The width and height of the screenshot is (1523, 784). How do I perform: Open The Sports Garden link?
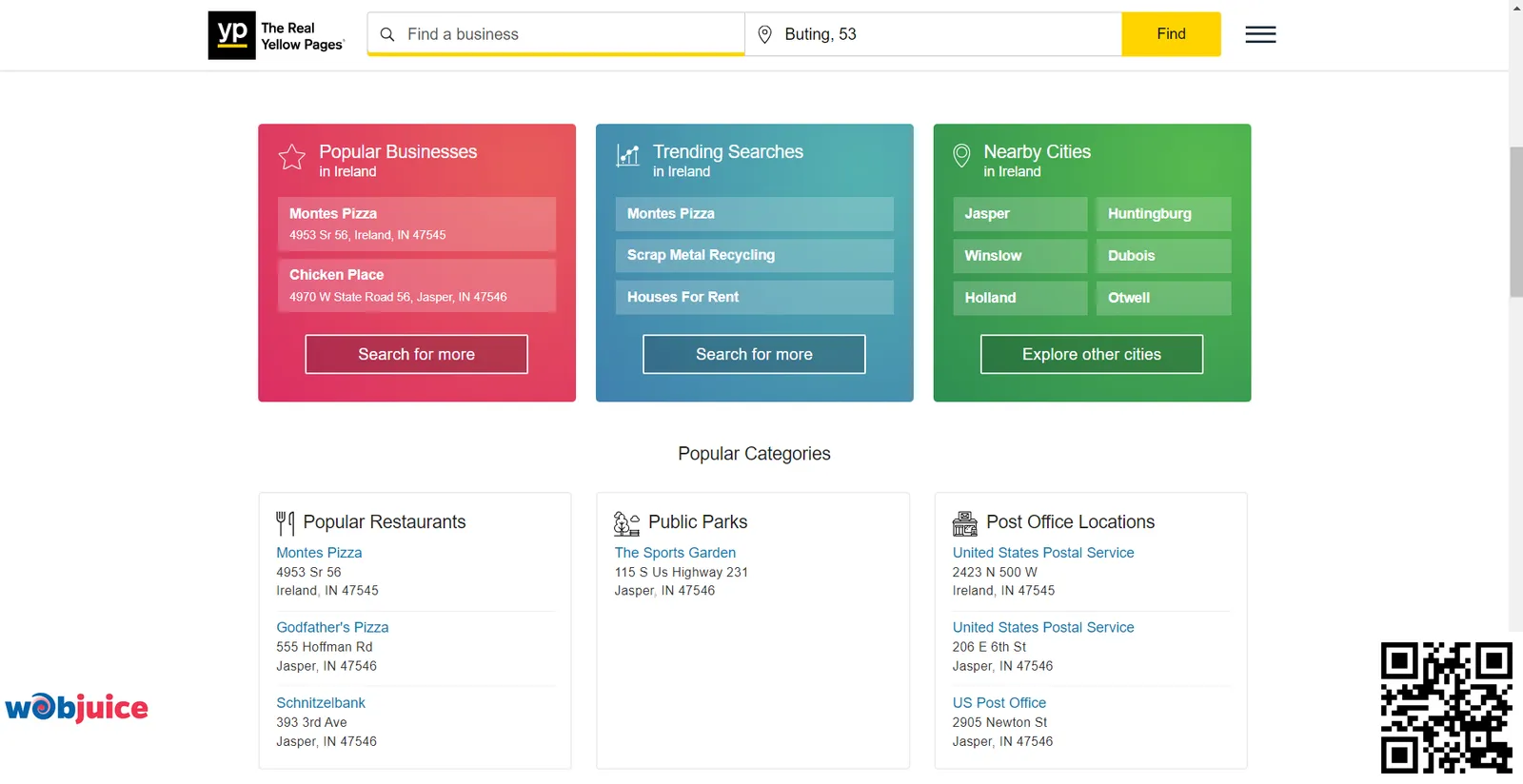point(675,553)
